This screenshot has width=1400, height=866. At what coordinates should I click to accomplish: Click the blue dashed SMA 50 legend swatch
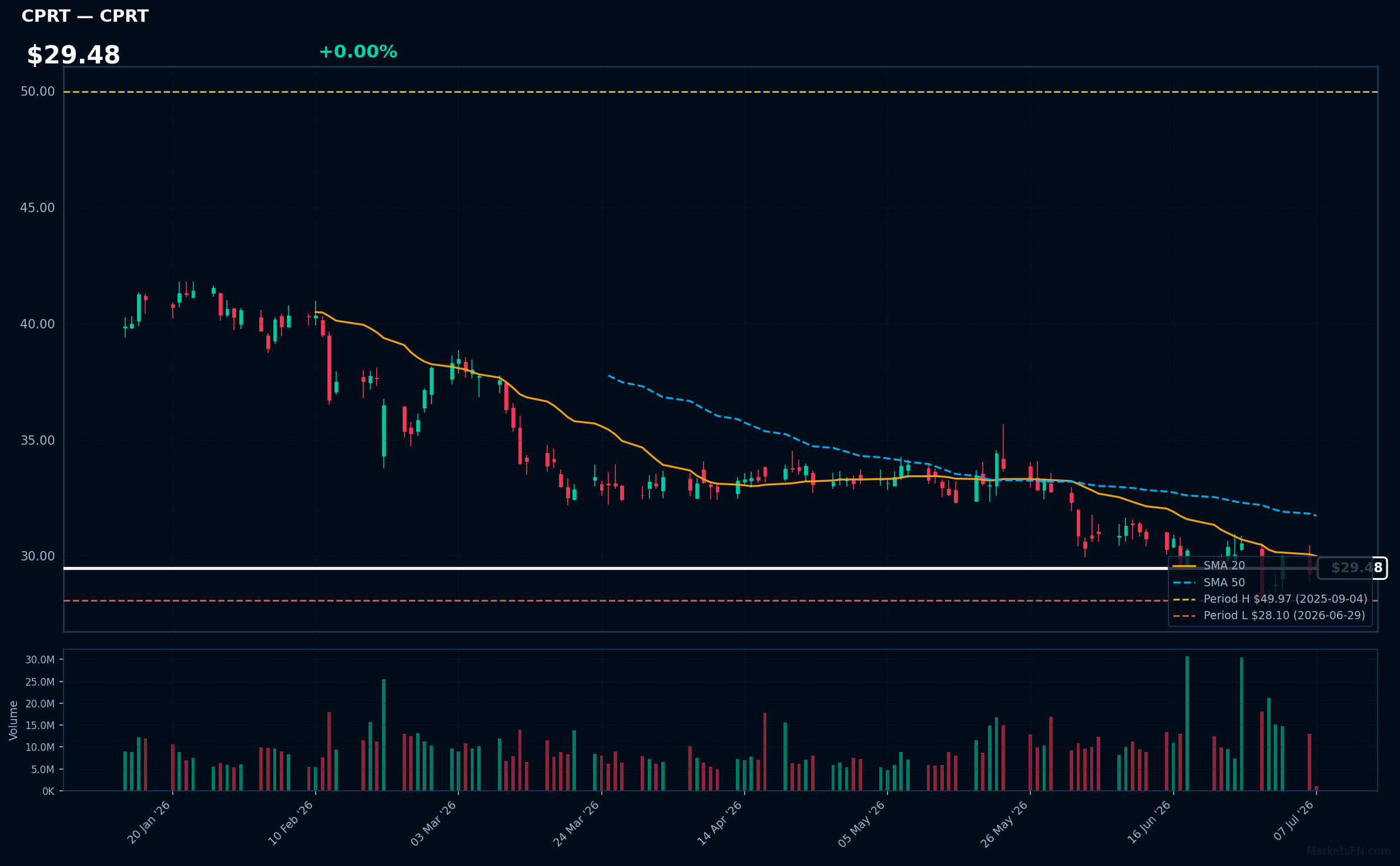point(1184,583)
